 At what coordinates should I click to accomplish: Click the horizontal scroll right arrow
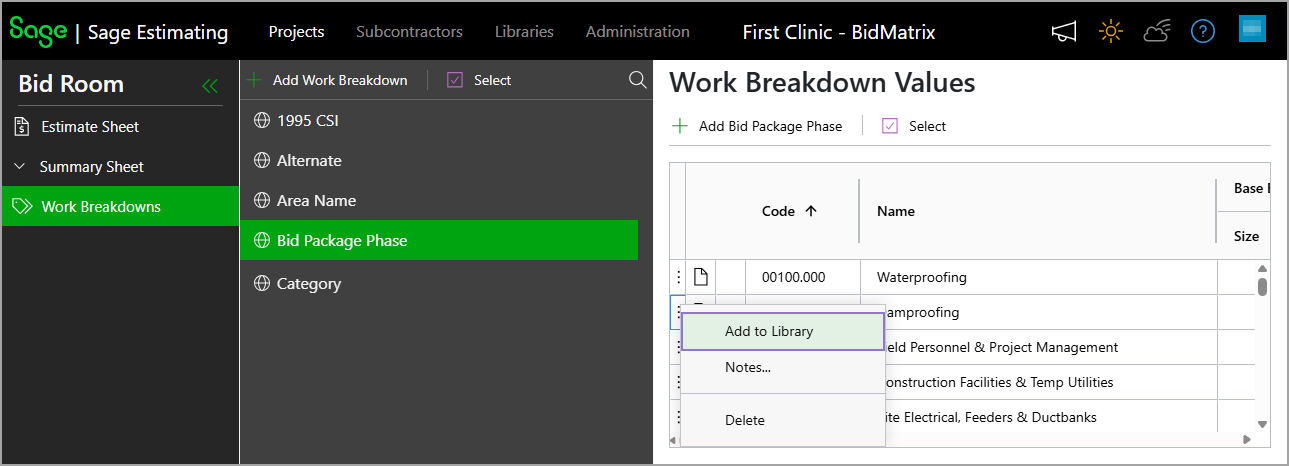(1246, 439)
